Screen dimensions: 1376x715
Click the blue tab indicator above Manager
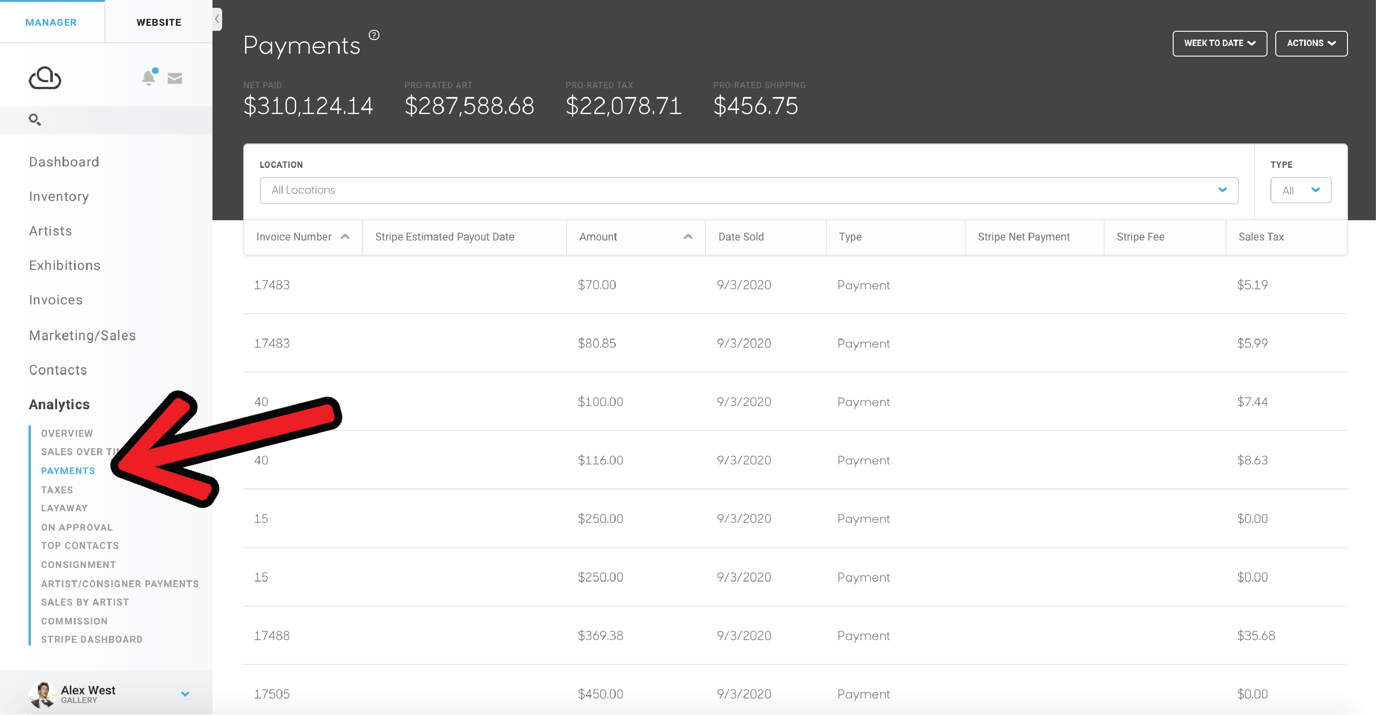point(52,4)
